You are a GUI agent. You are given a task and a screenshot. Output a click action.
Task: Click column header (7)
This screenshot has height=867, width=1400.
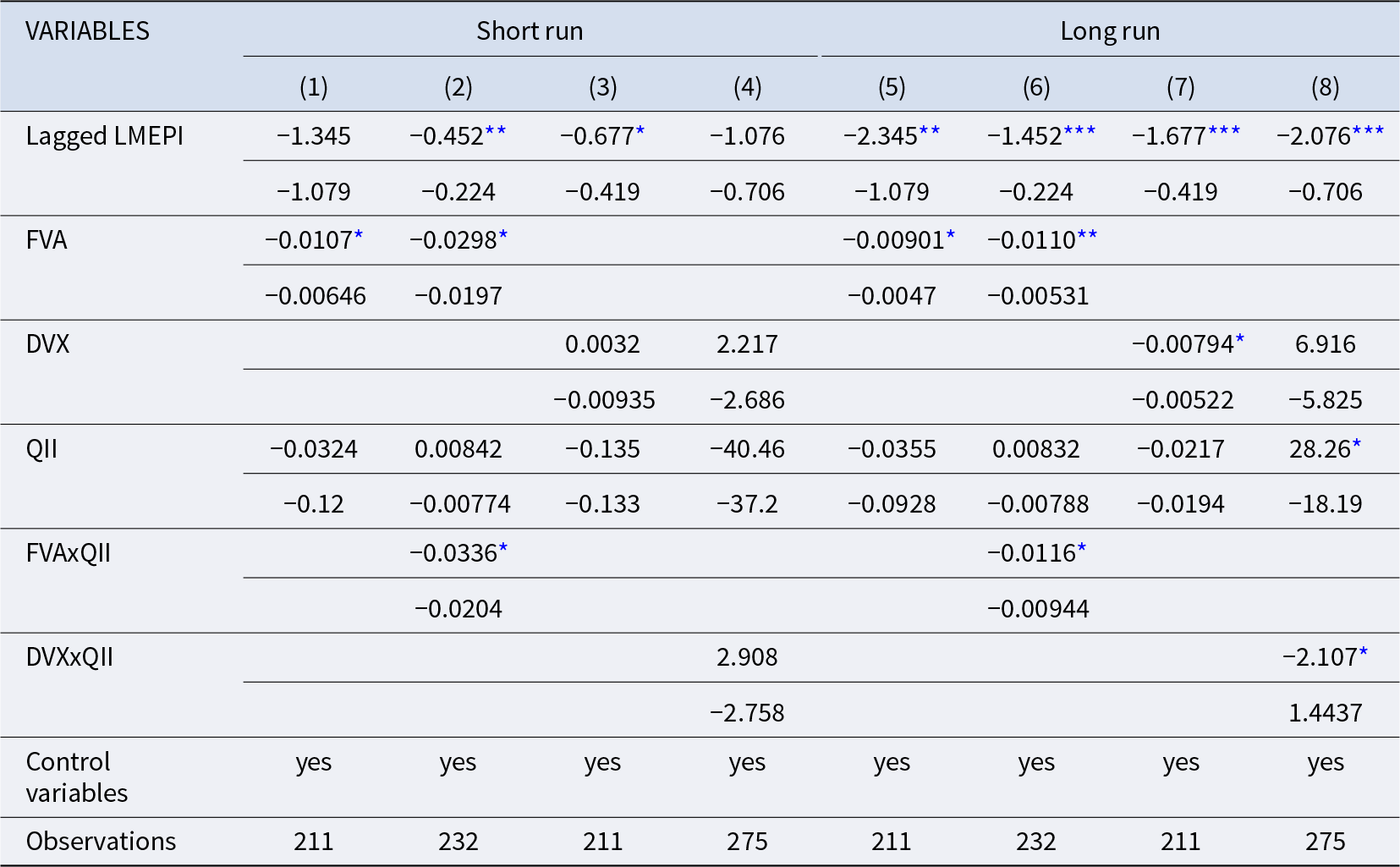tap(1180, 87)
